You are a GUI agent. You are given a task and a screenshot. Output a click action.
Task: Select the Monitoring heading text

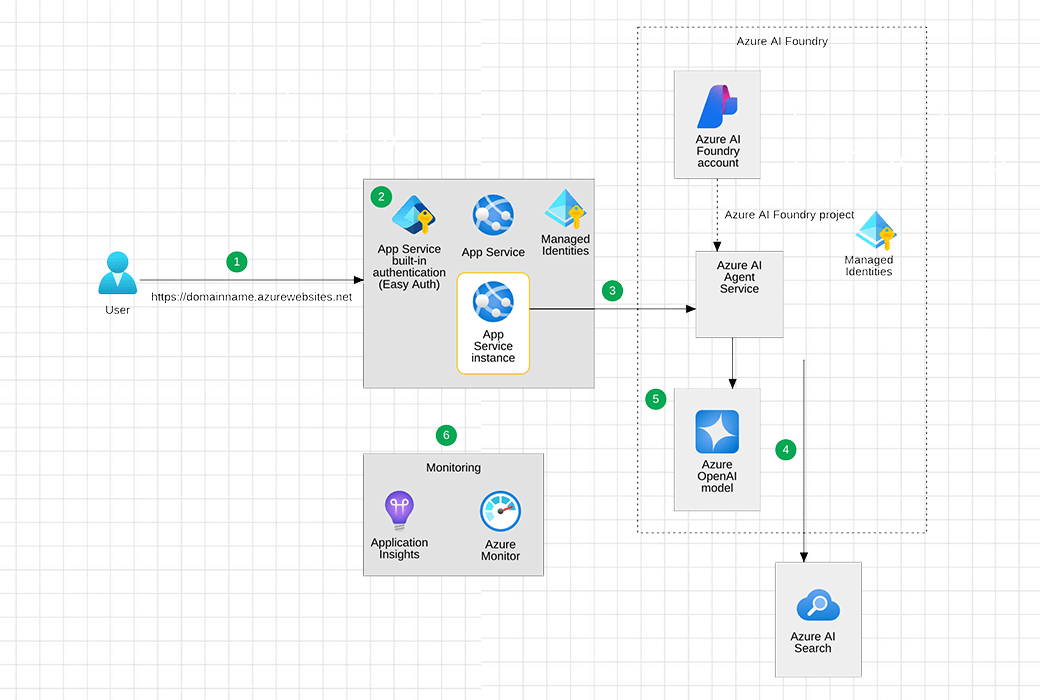click(x=453, y=468)
